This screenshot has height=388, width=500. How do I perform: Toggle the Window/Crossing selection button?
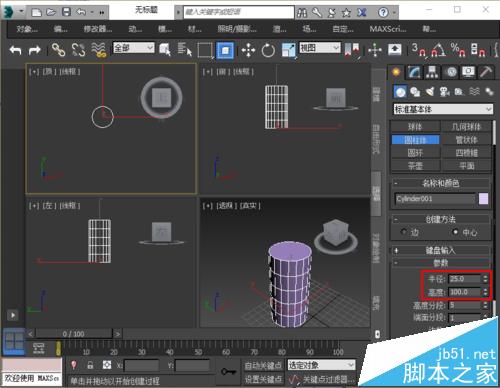(x=225, y=50)
